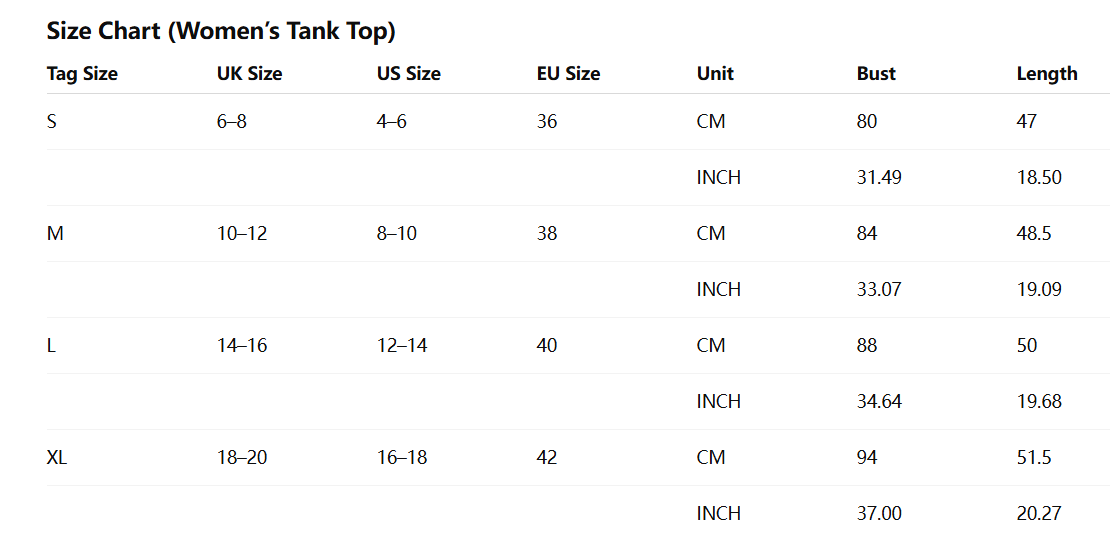Viewport: 1110px width, 538px height.
Task: Click the 'Size Chart (Women's Tank Top)' heading
Action: point(221,31)
